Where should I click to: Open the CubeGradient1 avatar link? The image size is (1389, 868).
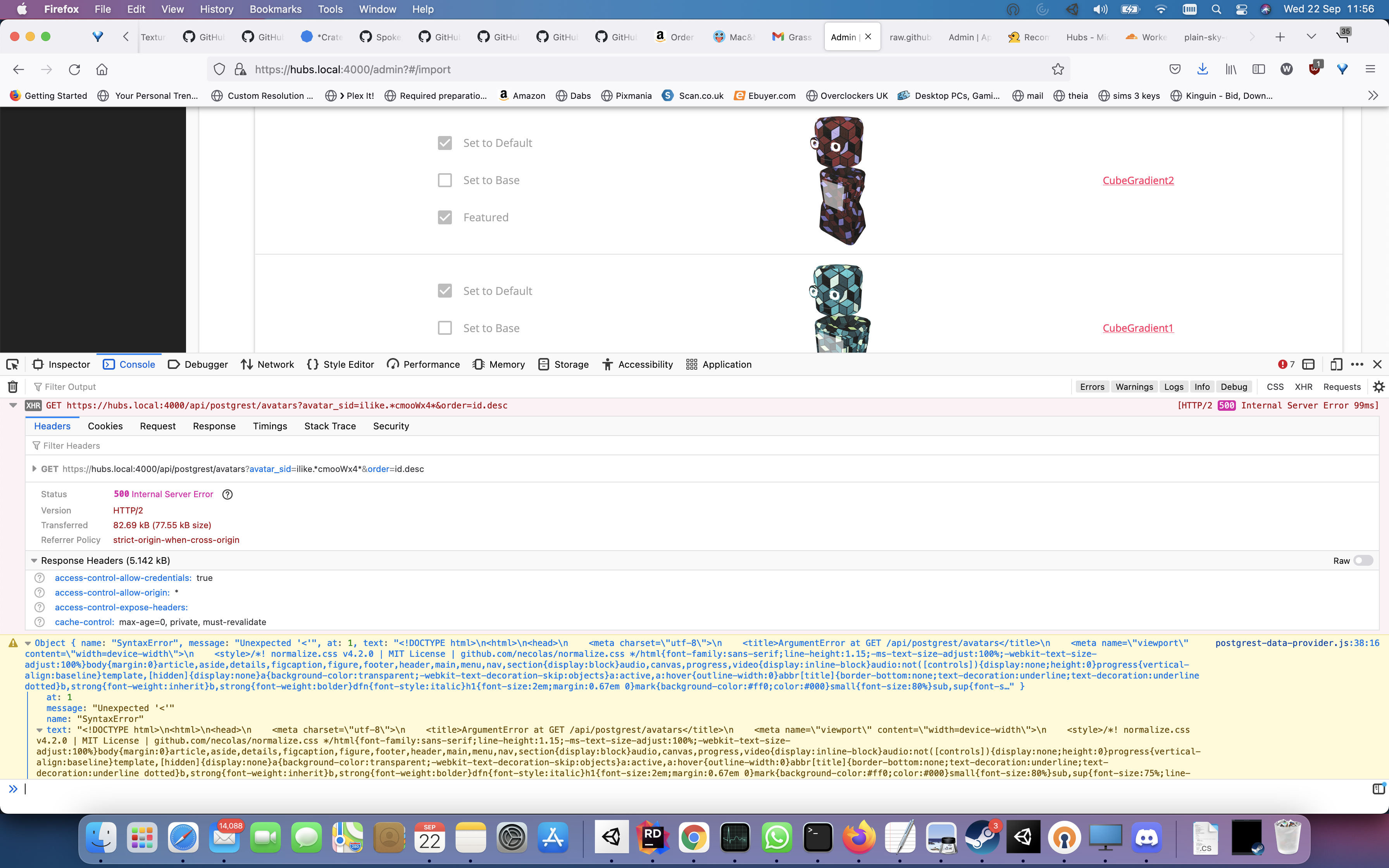pos(1137,328)
